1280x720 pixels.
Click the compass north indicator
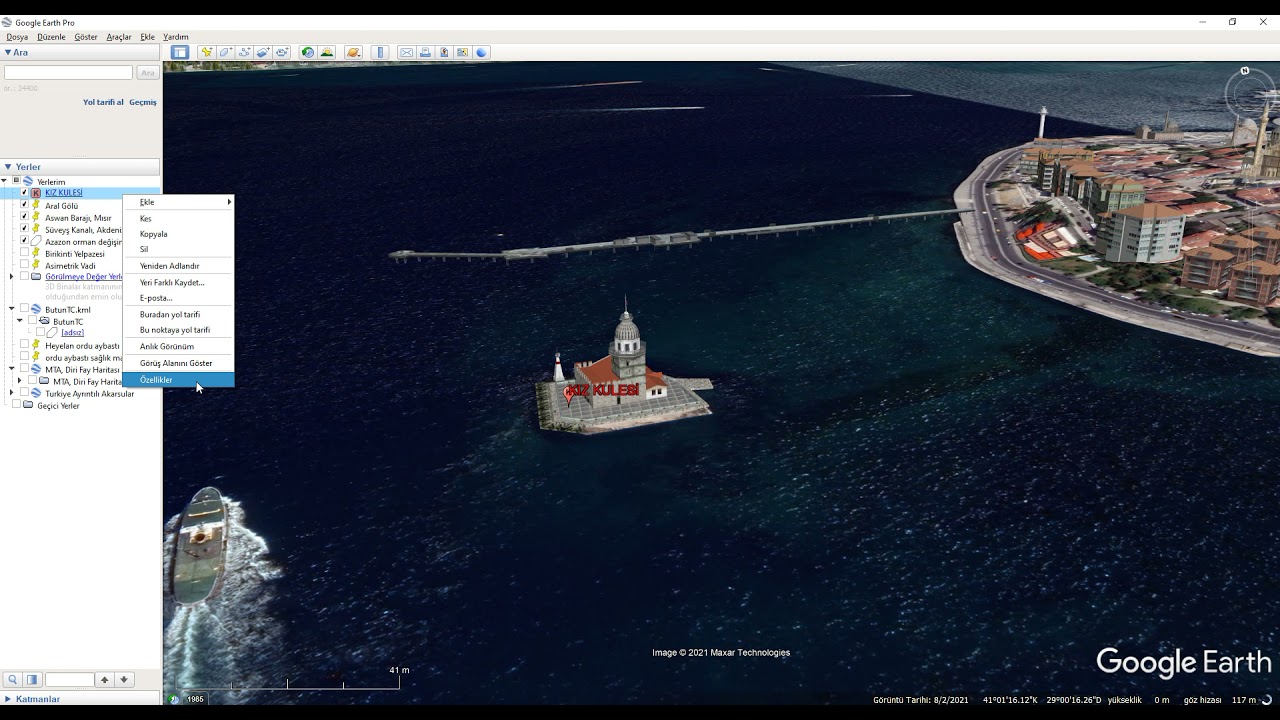pos(1245,71)
